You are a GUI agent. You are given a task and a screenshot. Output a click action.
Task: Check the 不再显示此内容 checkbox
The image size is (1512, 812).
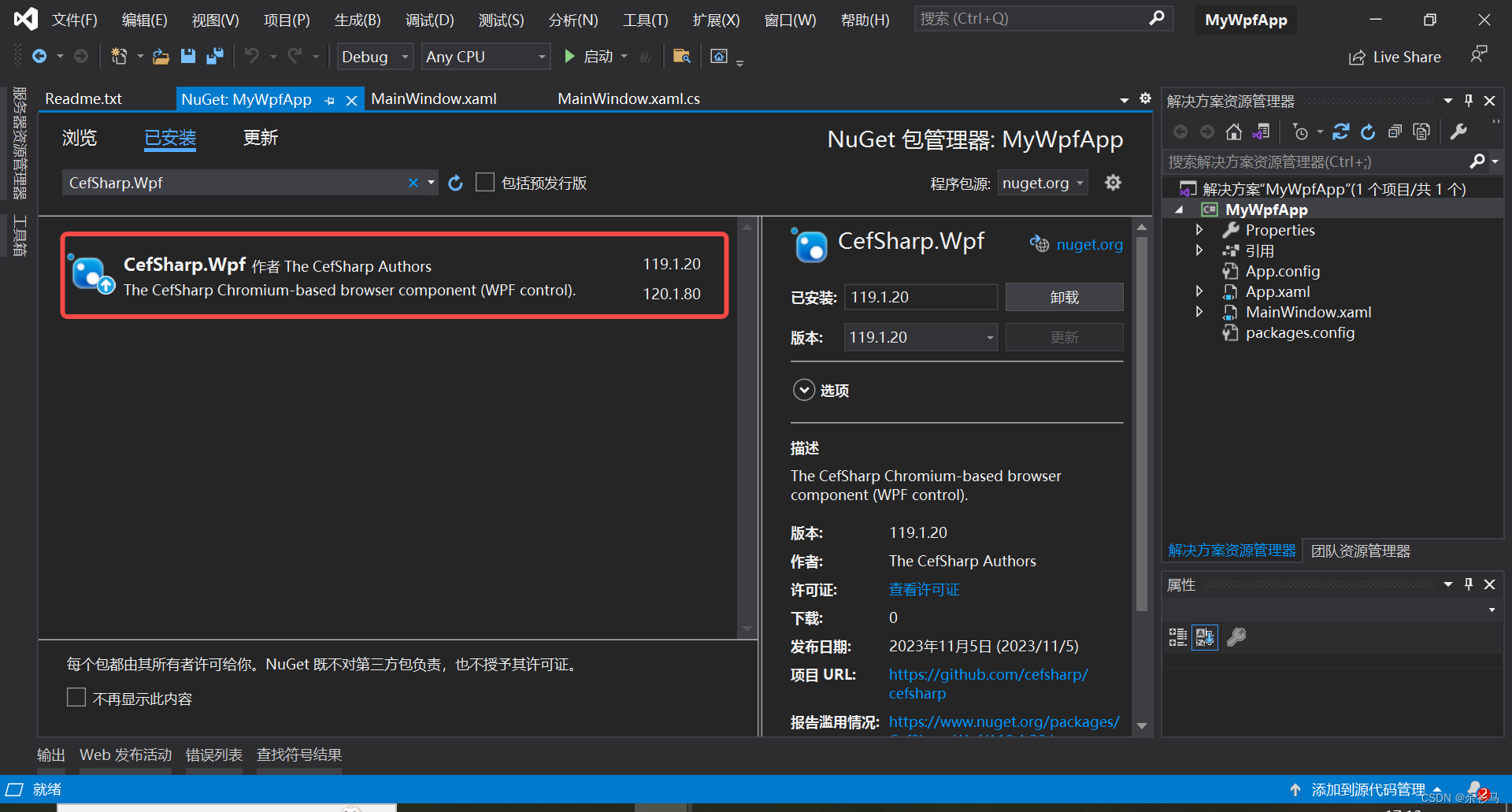click(76, 697)
